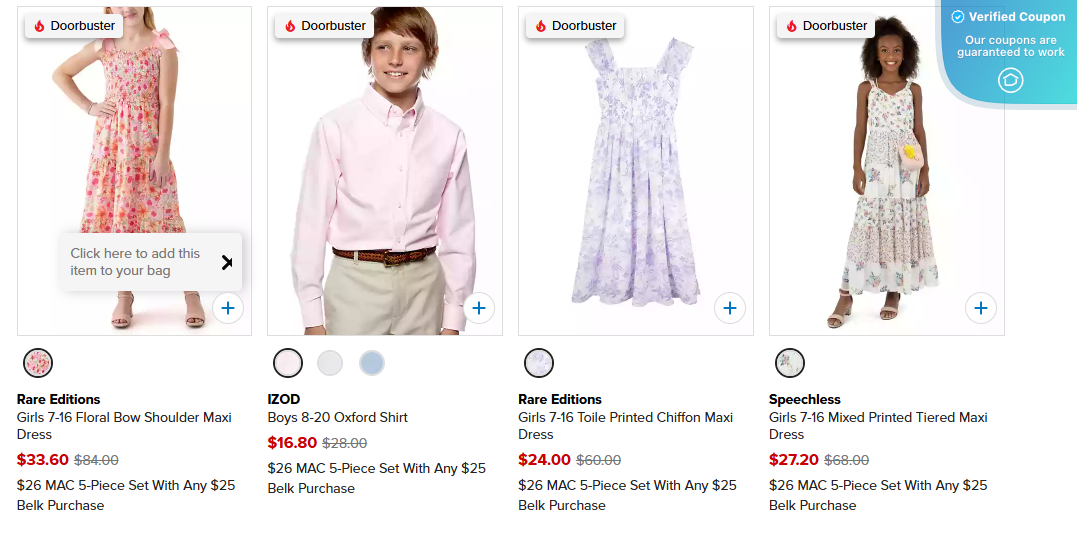Select lavender toile swatch for chiffon dress
Image resolution: width=1077 pixels, height=540 pixels.
(x=539, y=362)
